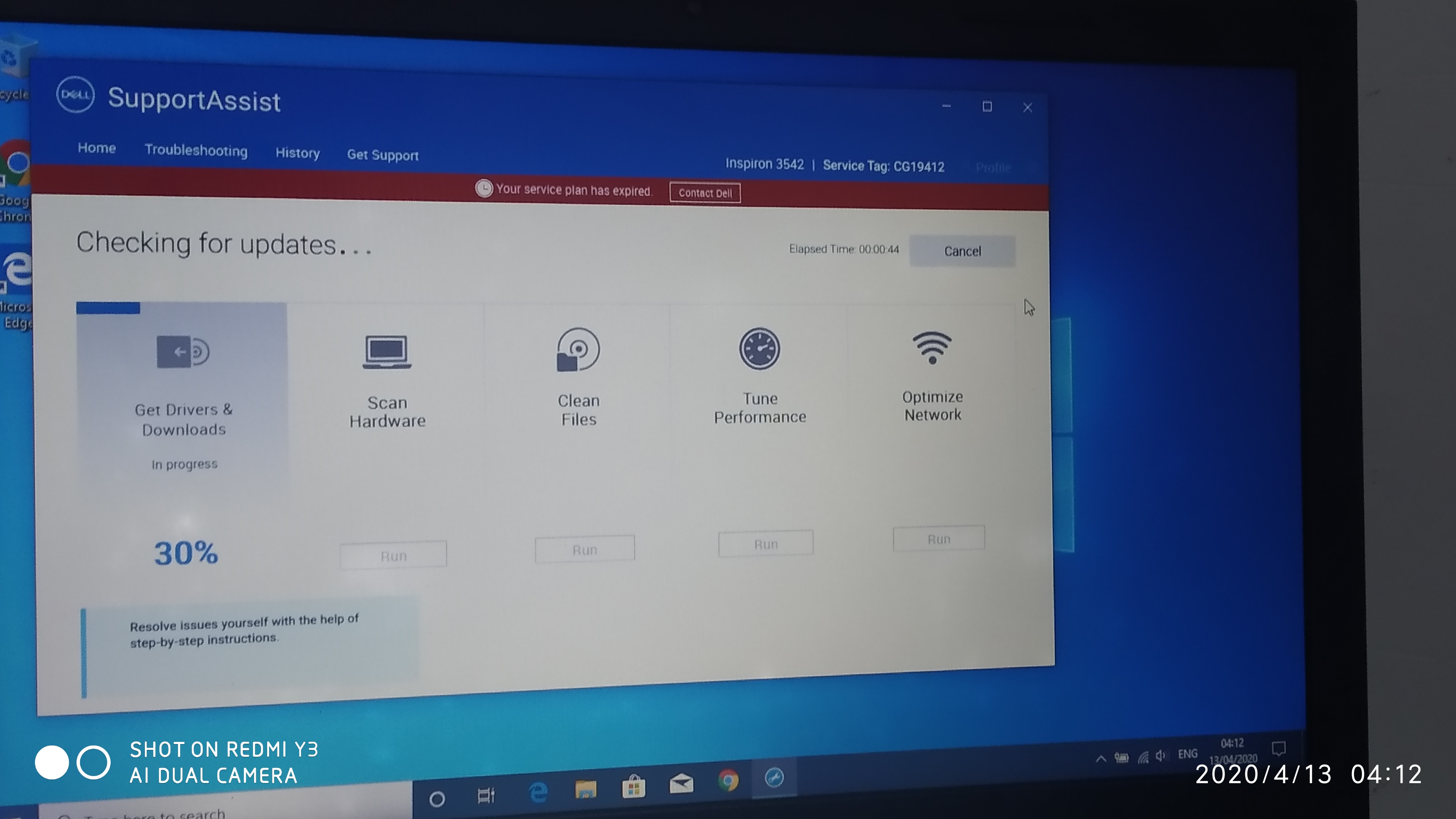
Task: Click the Clean Files disc icon
Action: (578, 349)
